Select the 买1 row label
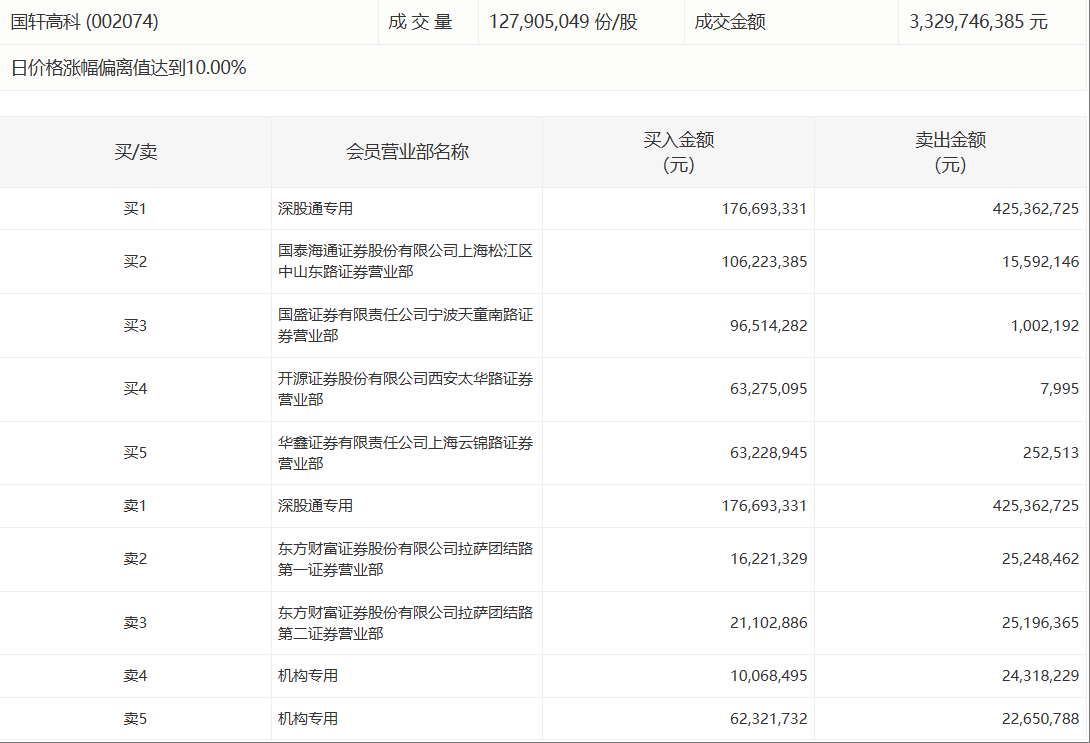The height and width of the screenshot is (743, 1090). tap(135, 209)
